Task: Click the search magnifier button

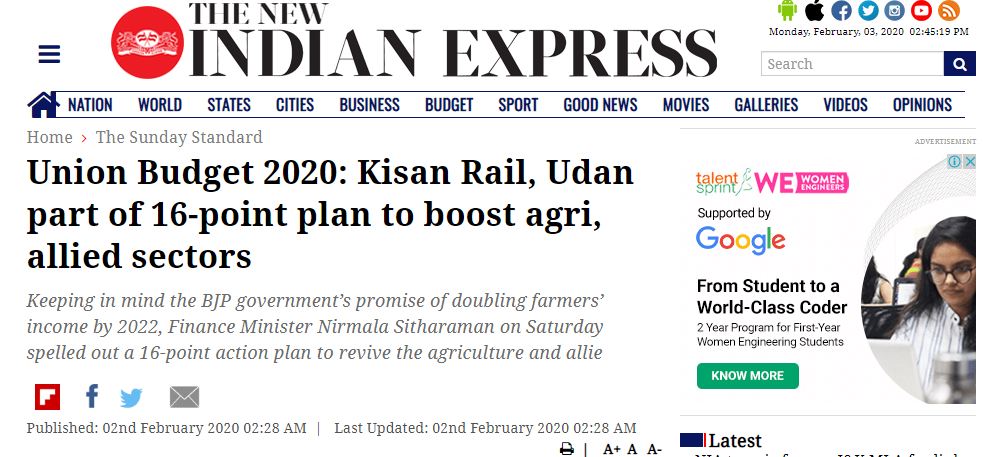Action: (960, 64)
